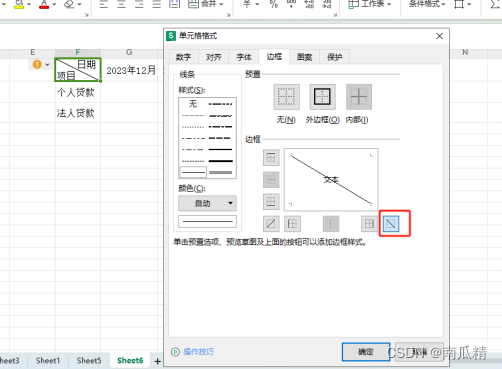Click the border preview box showing 文本

click(x=331, y=180)
